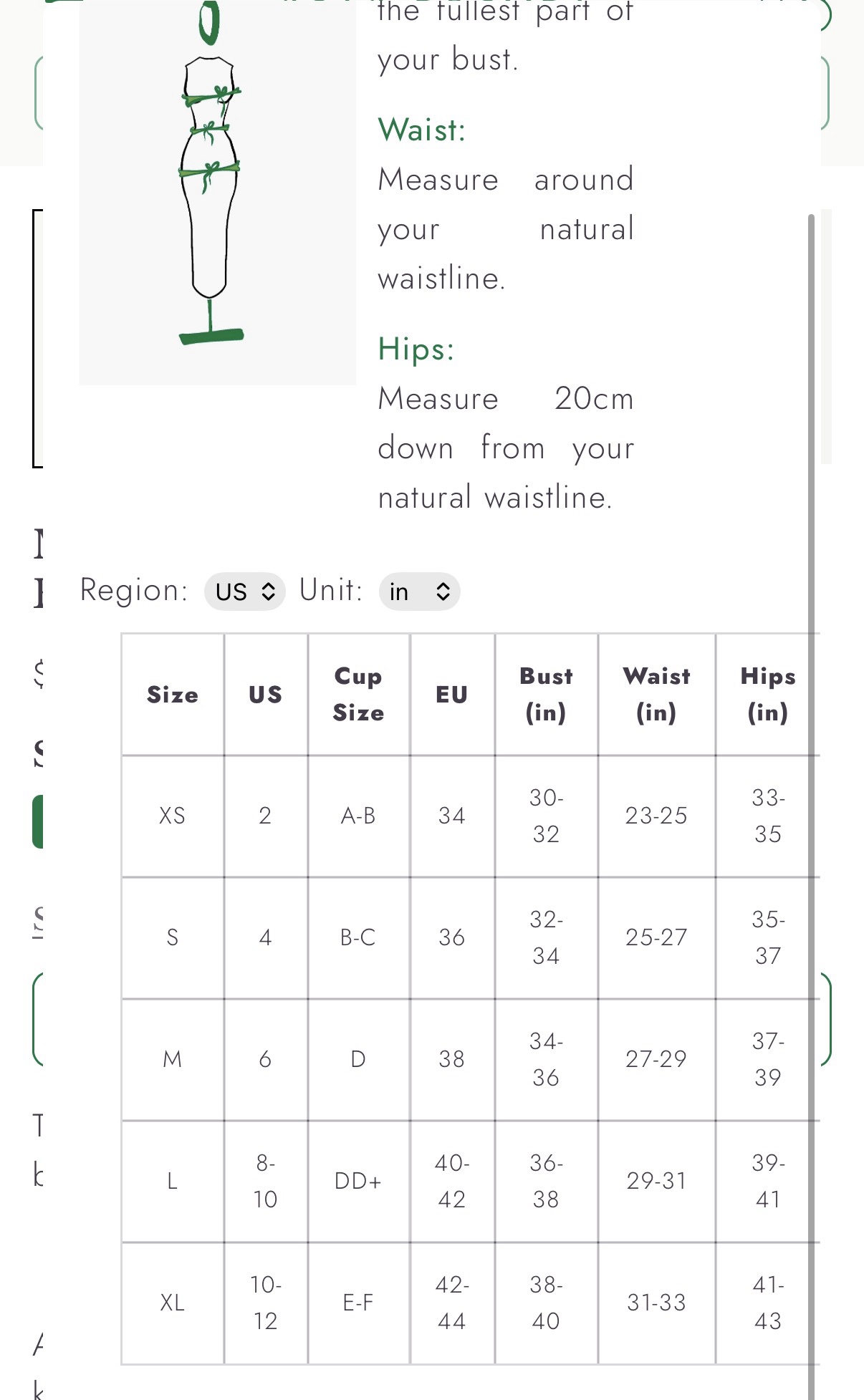864x1400 pixels.
Task: Click the up-down chevron icon in Unit selector
Action: tap(443, 592)
